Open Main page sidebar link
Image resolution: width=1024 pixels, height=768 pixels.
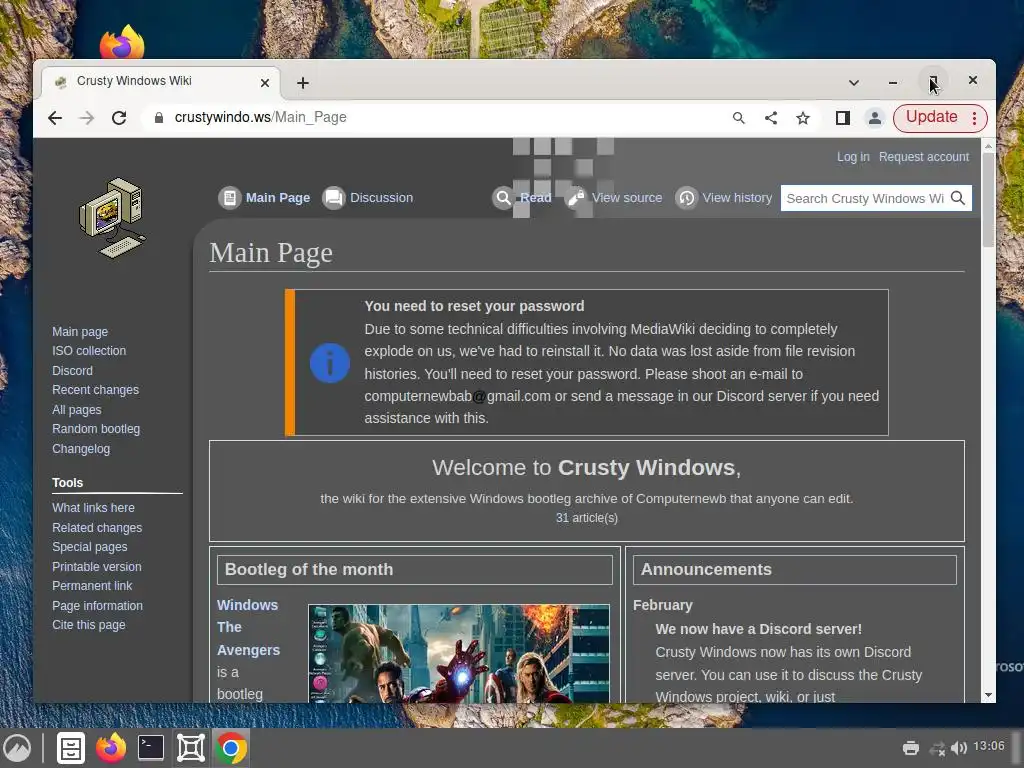pyautogui.click(x=80, y=332)
